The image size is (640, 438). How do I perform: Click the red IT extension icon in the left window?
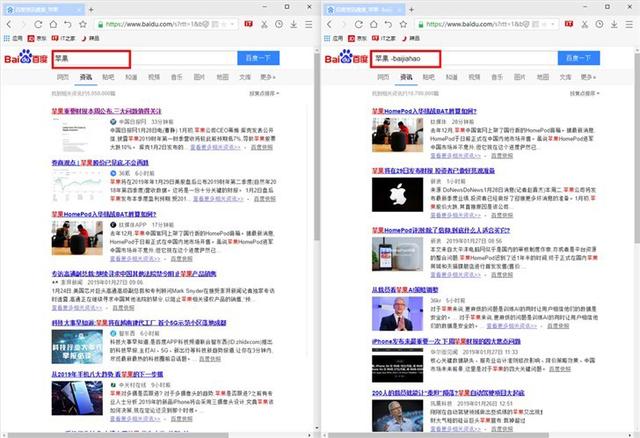click(x=248, y=24)
